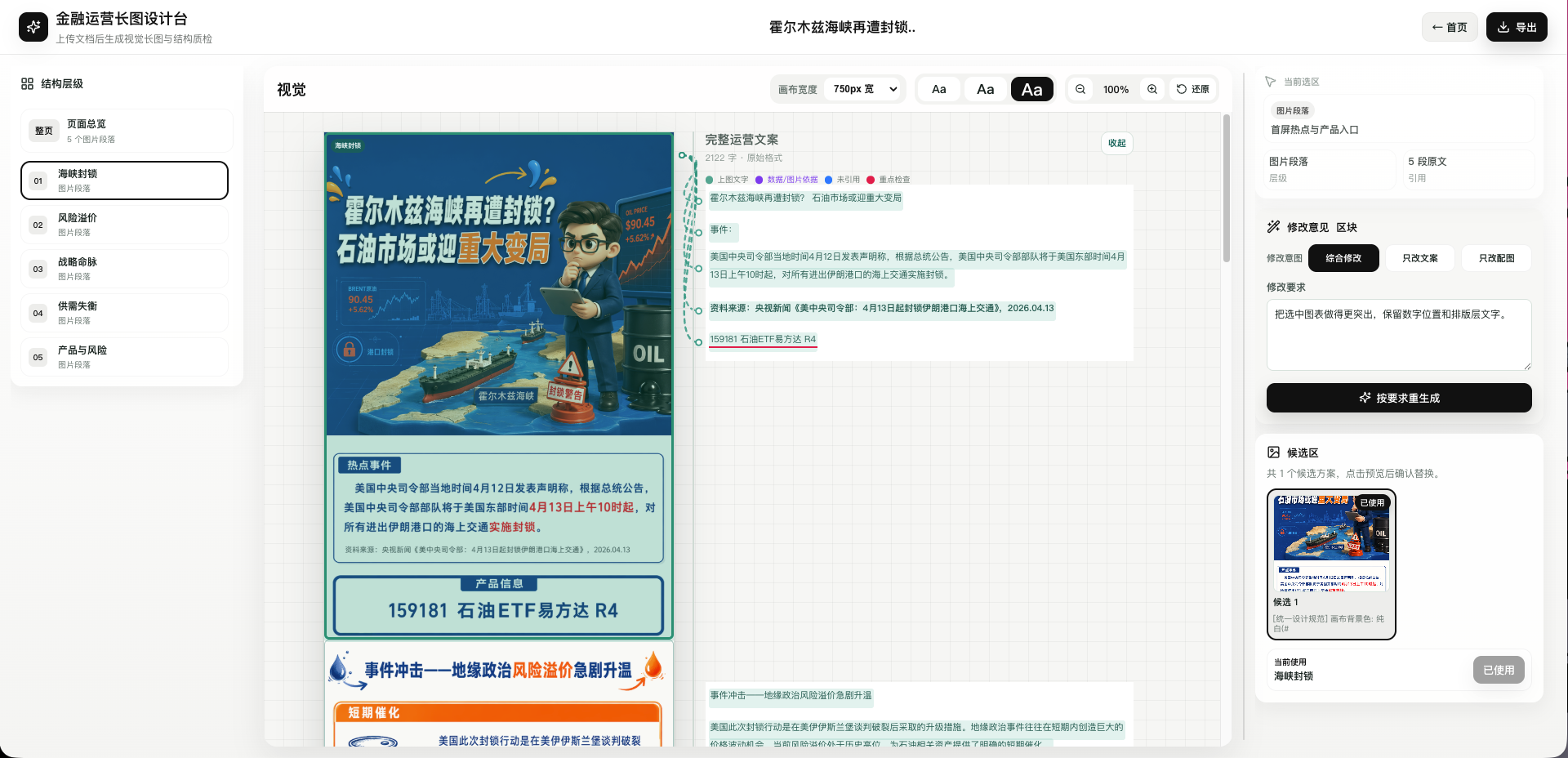This screenshot has height=758, width=1568.
Task: Open the 候选 1 candidate thumbnail
Action: [1331, 564]
